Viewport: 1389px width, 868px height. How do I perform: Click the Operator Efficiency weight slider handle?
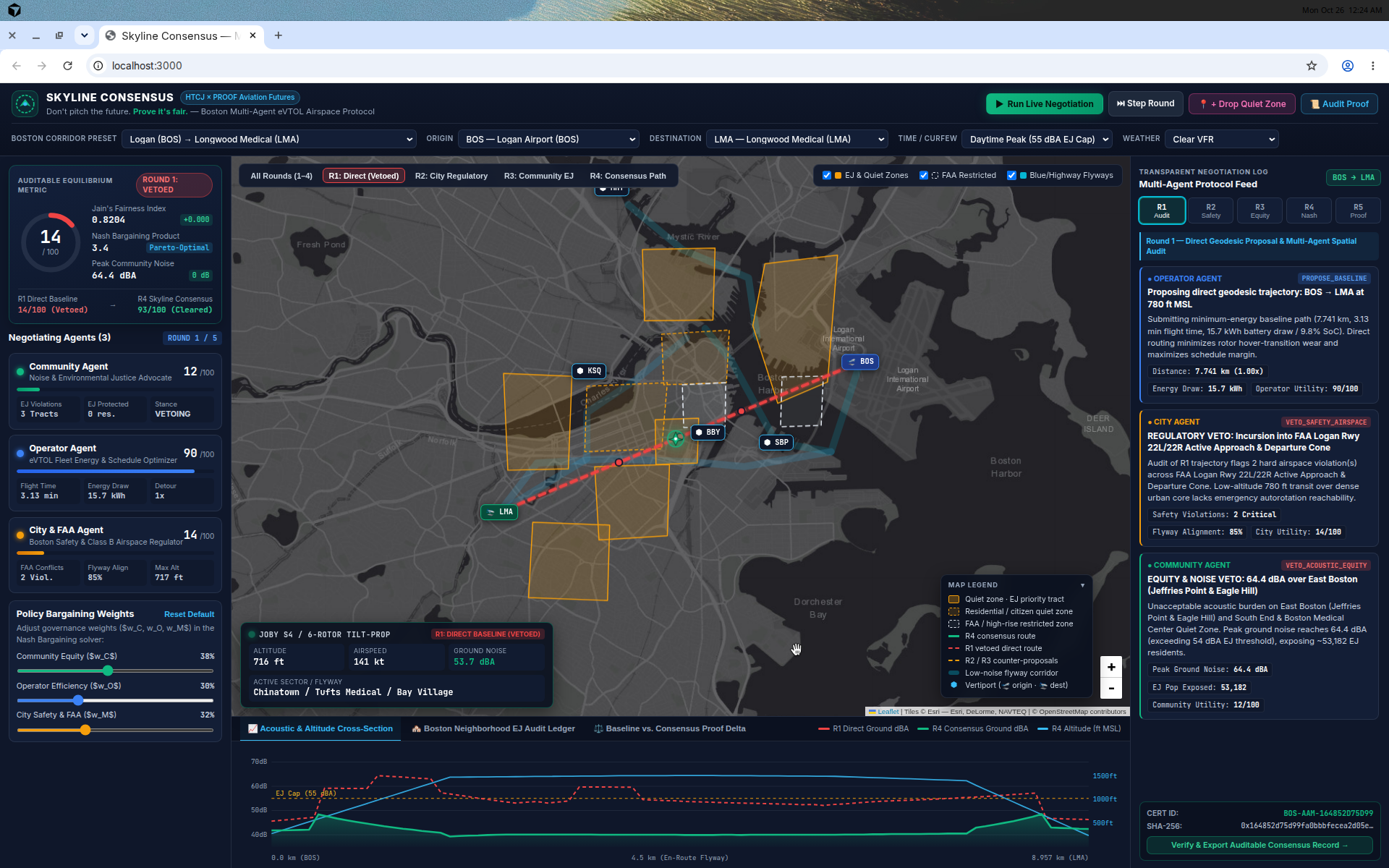pyautogui.click(x=78, y=701)
